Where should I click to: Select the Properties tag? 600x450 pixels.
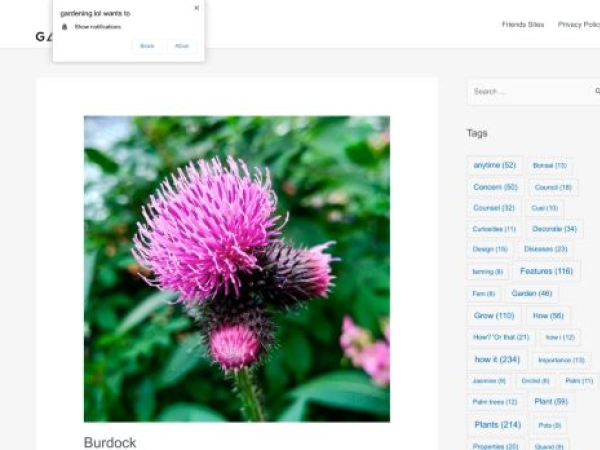tap(495, 446)
